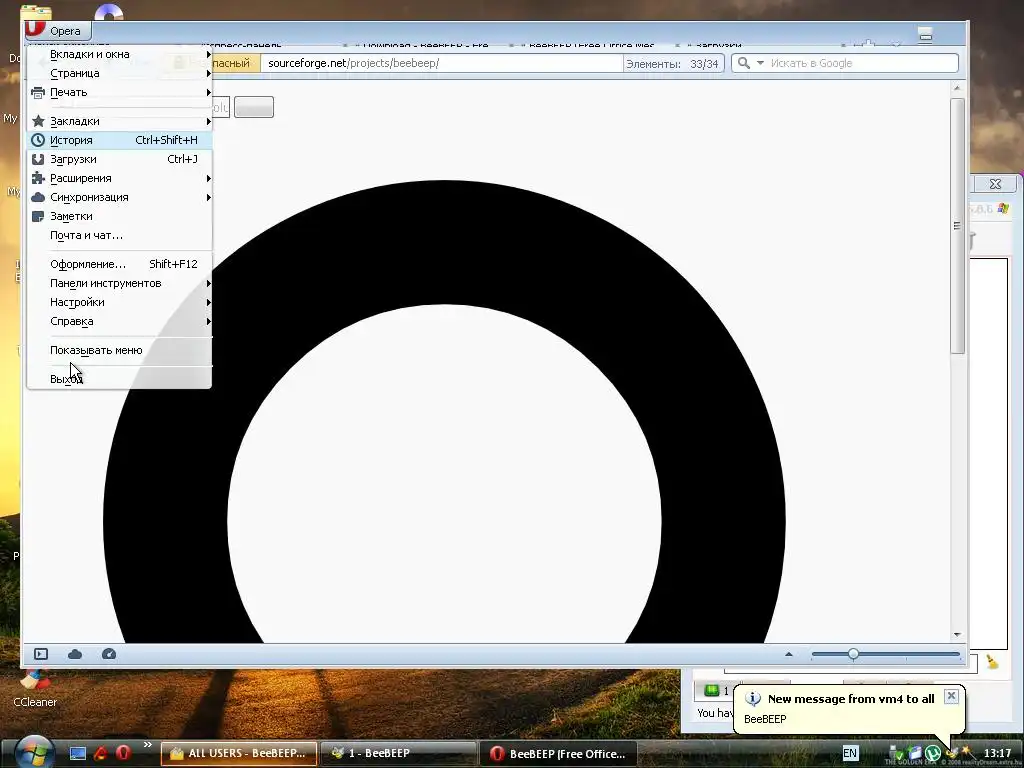Toggle Показывать меню option
The width and height of the screenshot is (1024, 768).
pos(120,350)
